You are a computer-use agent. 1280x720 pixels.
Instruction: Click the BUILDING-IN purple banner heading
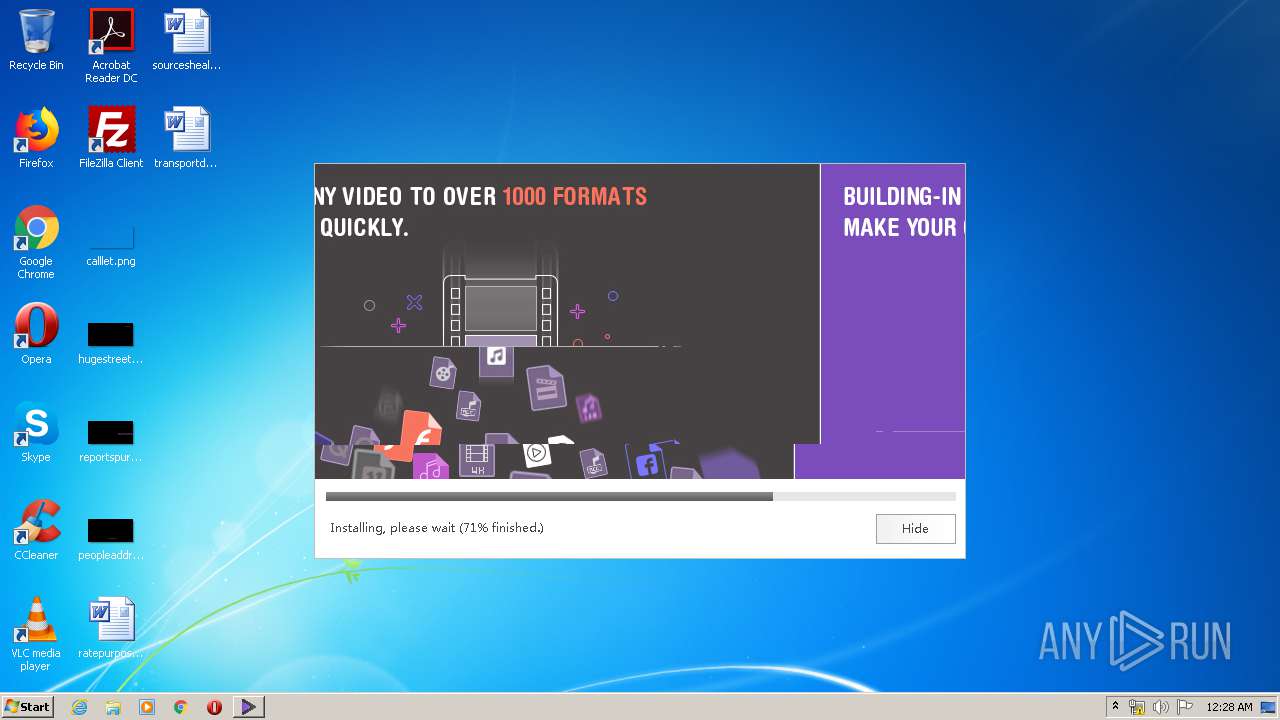902,196
